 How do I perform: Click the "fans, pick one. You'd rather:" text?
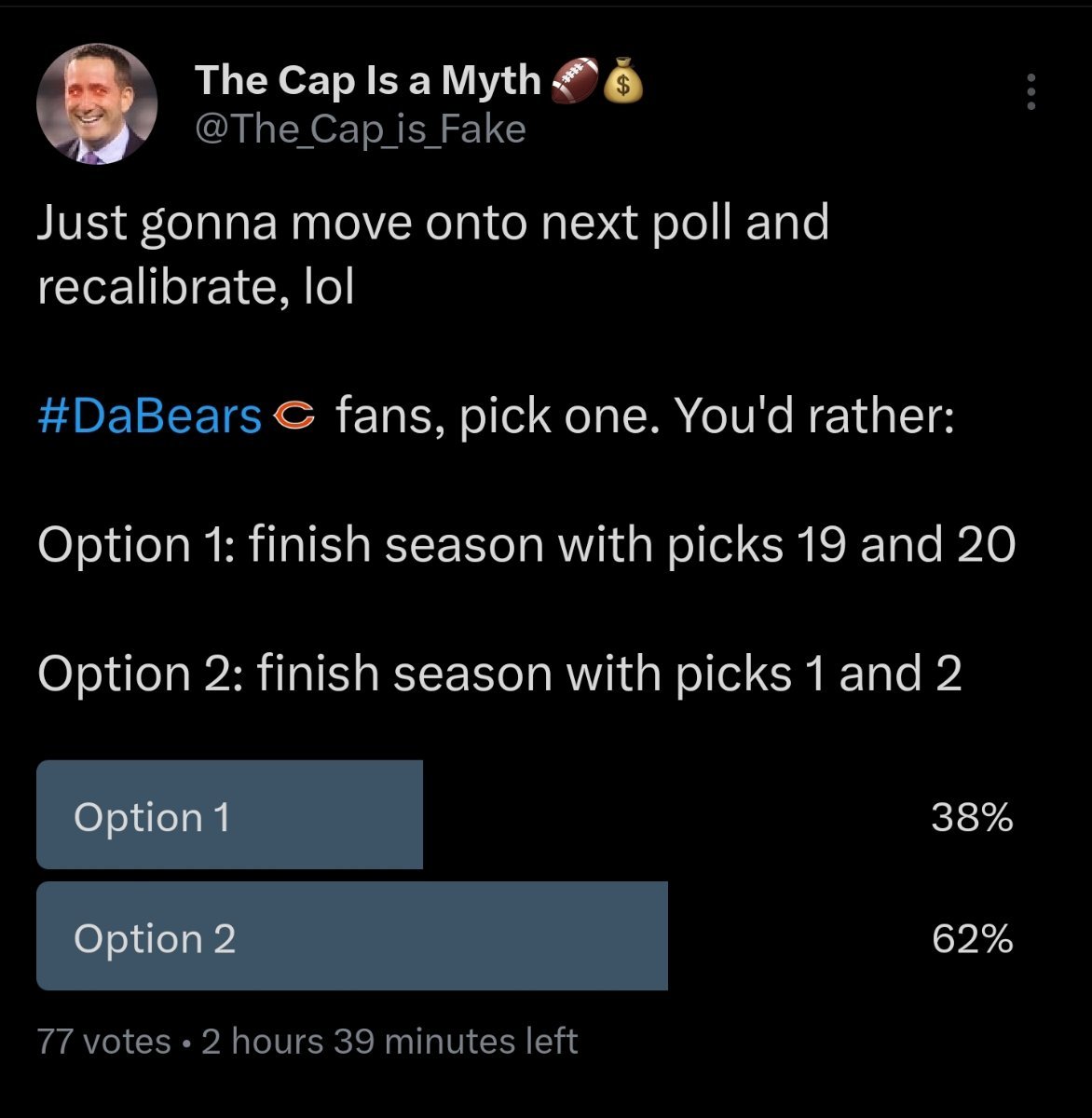coord(645,416)
